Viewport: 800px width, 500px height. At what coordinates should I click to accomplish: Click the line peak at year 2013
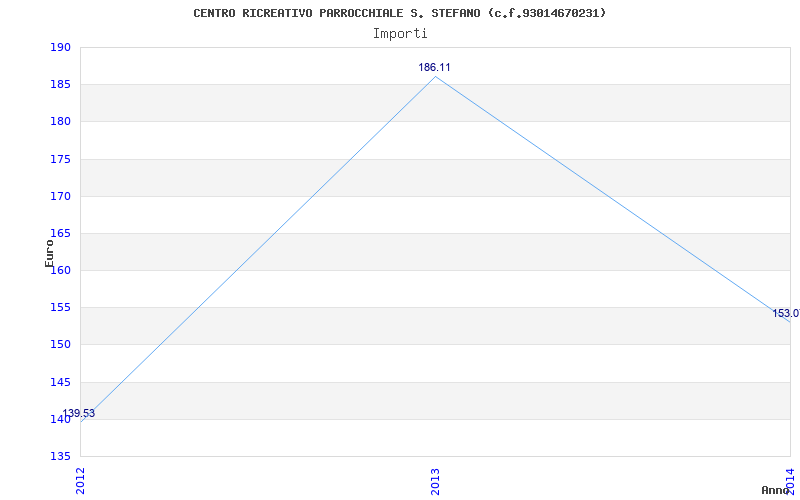[x=435, y=77]
